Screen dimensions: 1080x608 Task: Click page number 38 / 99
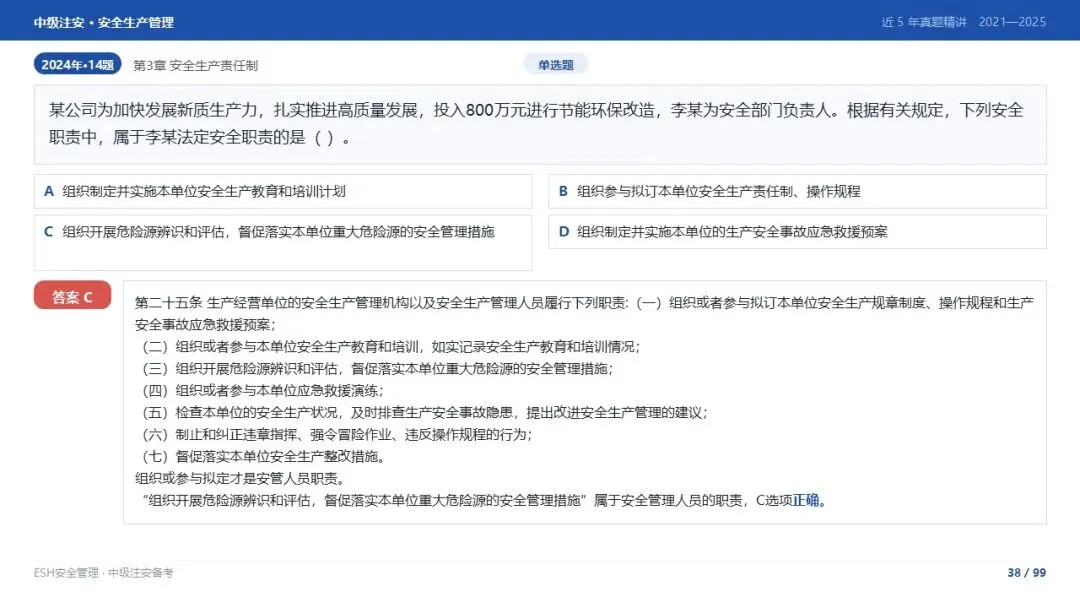tap(1026, 572)
